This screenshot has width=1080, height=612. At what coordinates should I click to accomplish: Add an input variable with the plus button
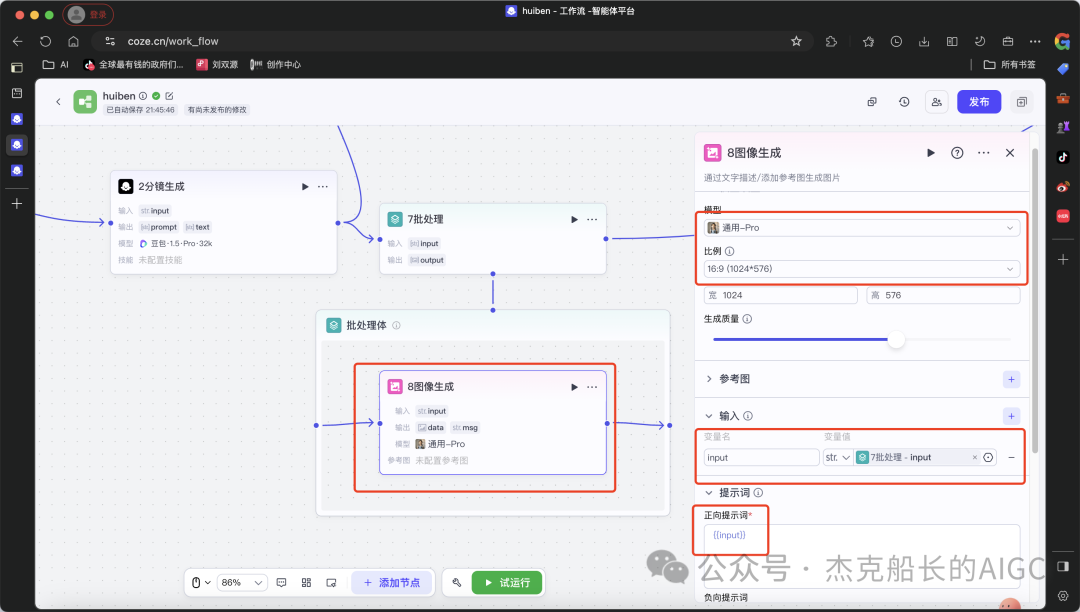pyautogui.click(x=1011, y=416)
